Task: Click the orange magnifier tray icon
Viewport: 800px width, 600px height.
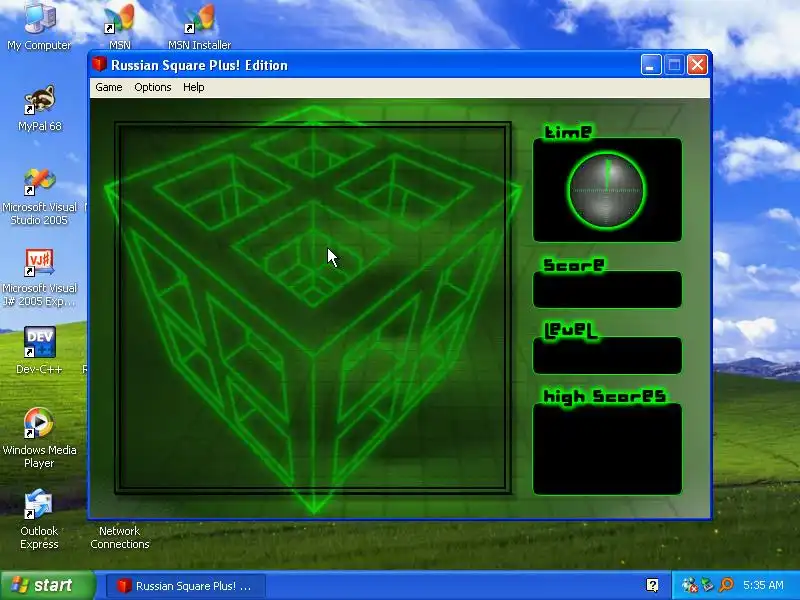Action: click(x=726, y=585)
